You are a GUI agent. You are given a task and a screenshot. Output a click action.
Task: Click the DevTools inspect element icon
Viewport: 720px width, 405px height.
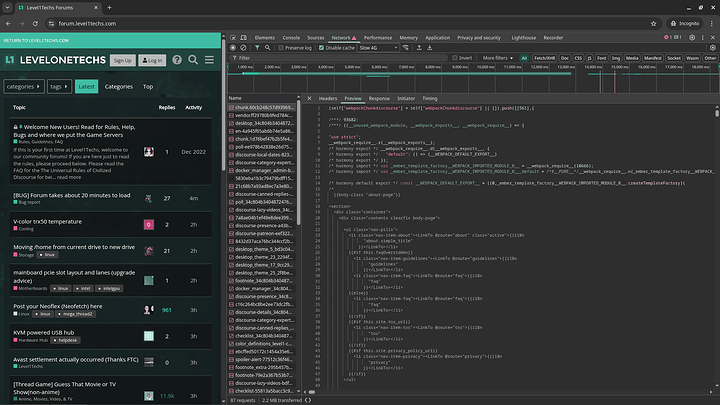tap(233, 37)
